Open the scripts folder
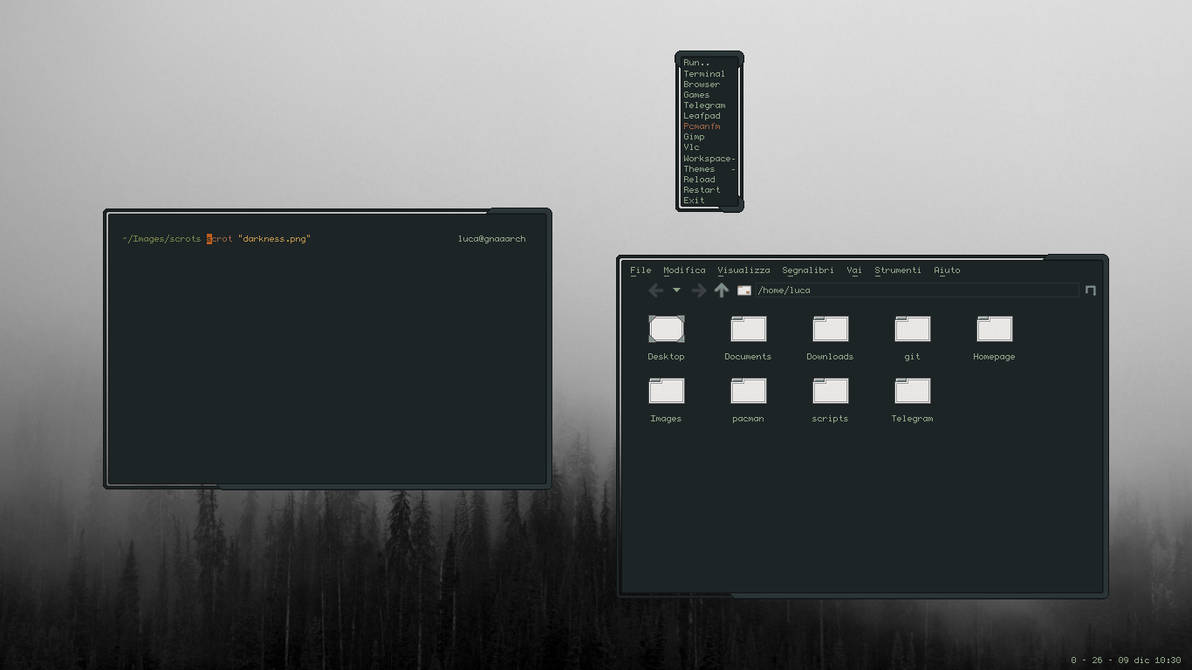The width and height of the screenshot is (1192, 670). click(829, 391)
